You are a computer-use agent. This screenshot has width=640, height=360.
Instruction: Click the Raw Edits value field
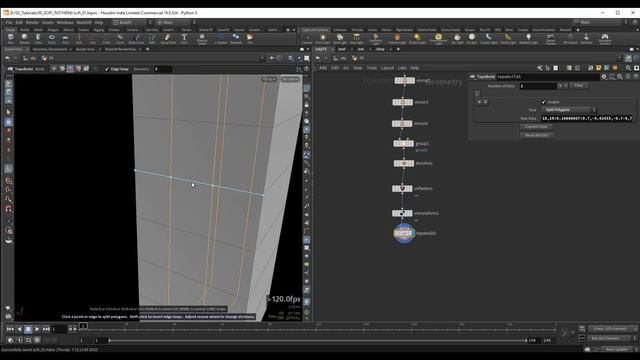pyautogui.click(x=587, y=118)
